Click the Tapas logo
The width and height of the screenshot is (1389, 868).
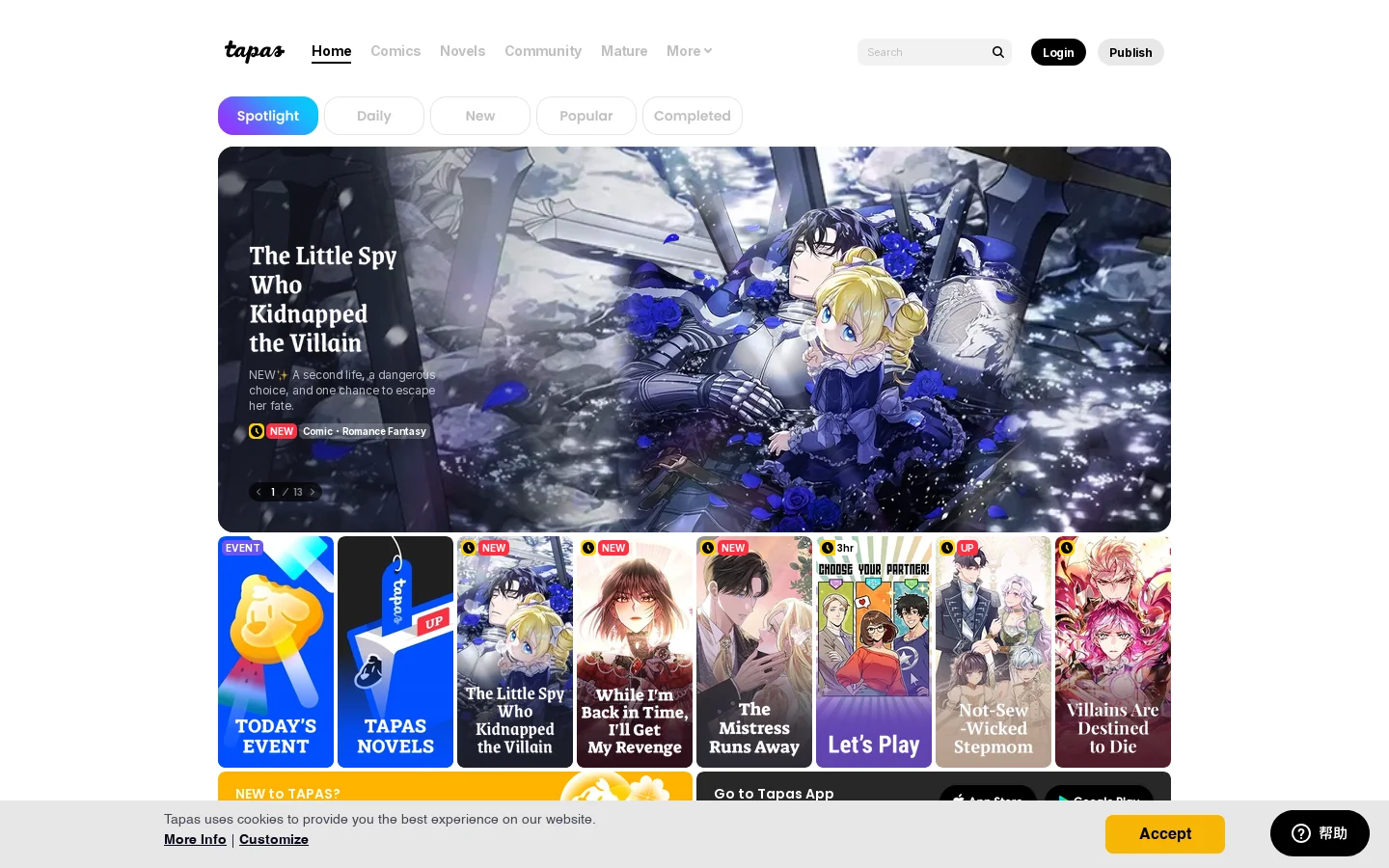255,51
